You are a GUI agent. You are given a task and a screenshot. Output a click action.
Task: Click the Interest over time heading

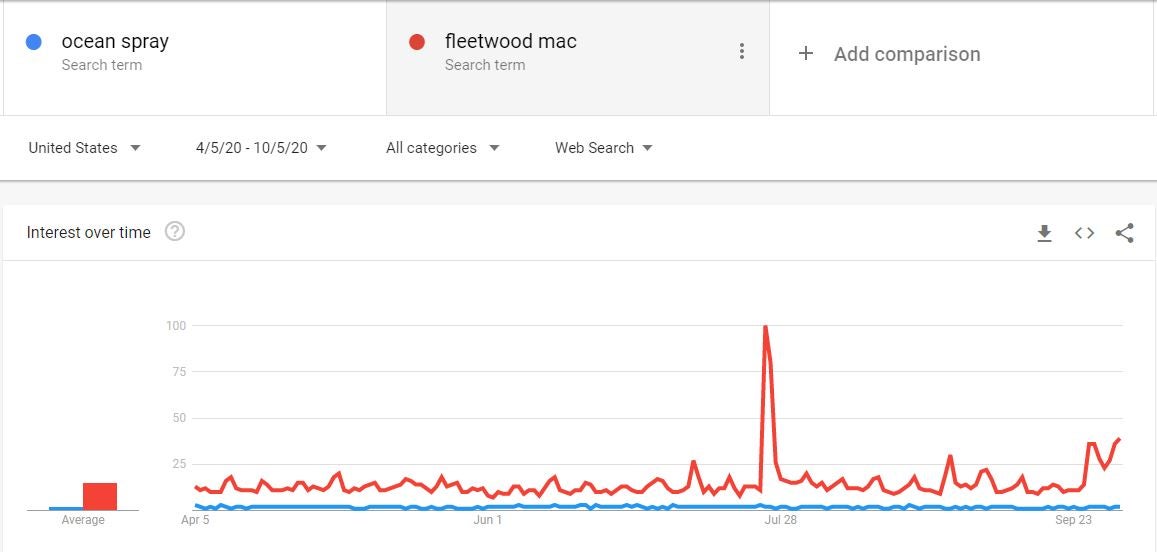click(x=89, y=232)
